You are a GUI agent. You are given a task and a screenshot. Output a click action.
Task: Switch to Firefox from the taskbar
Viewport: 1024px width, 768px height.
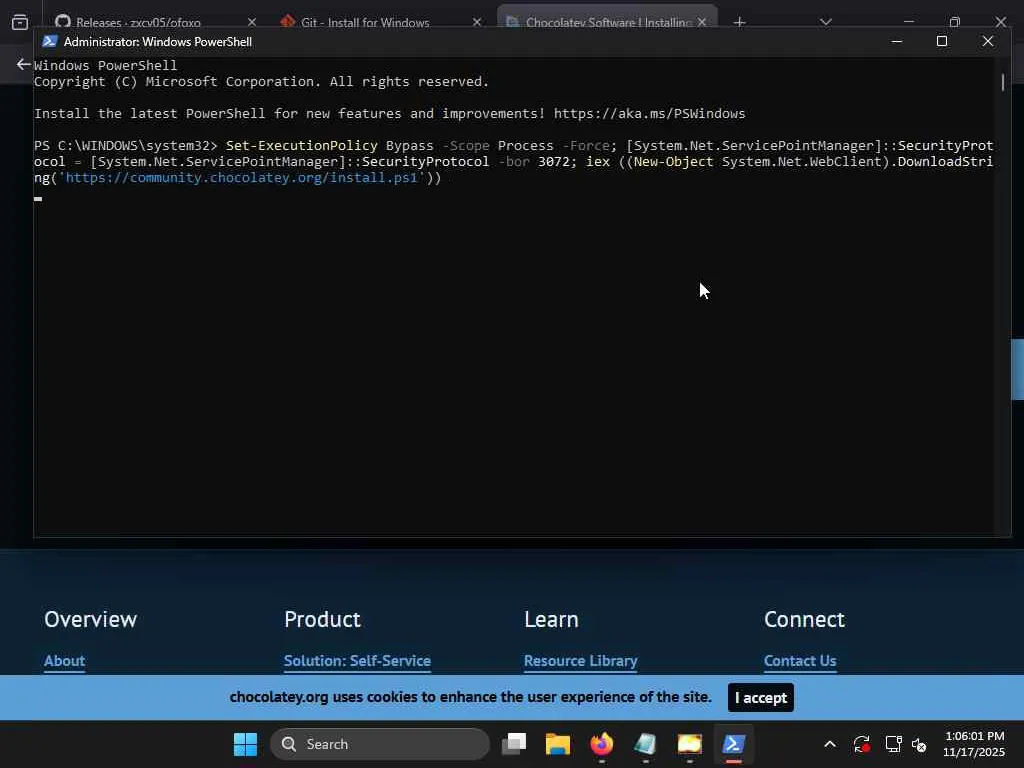pyautogui.click(x=601, y=744)
